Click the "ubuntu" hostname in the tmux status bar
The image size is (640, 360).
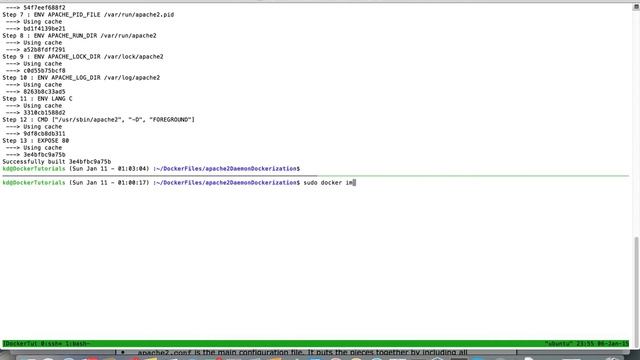[x=559, y=344]
